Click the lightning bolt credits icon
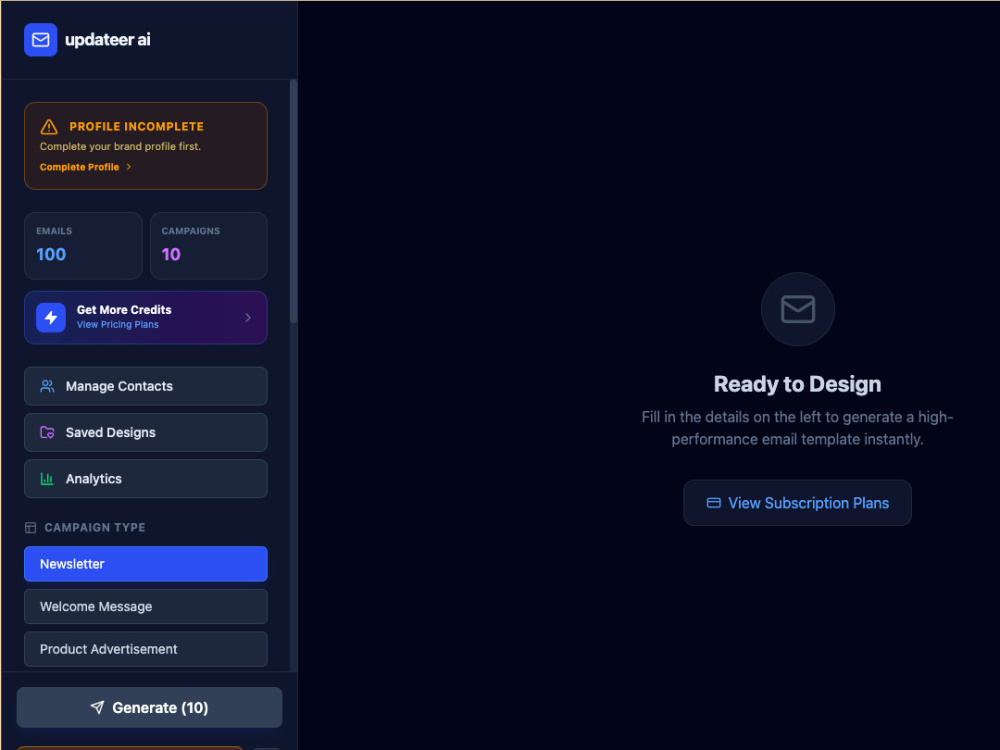This screenshot has height=750, width=1000. click(51, 318)
